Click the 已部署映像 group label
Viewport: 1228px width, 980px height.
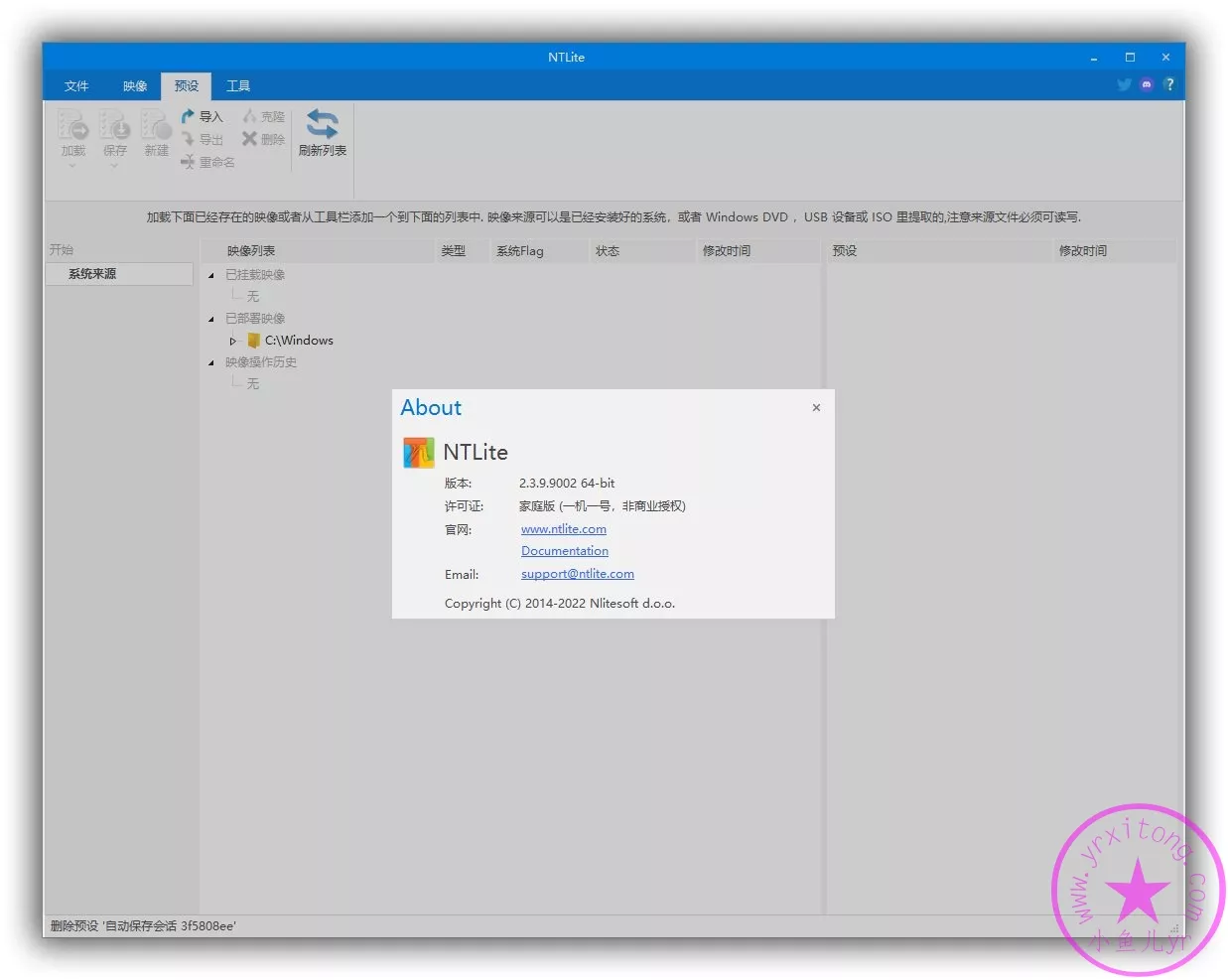[255, 319]
